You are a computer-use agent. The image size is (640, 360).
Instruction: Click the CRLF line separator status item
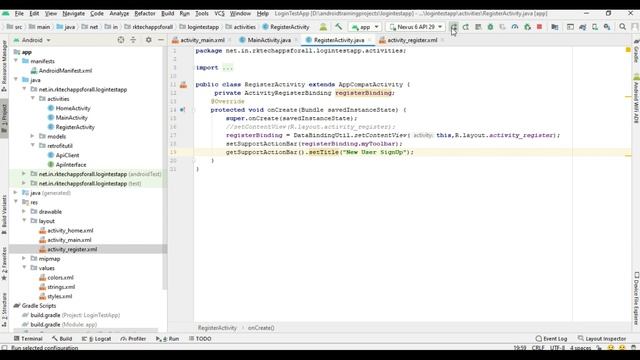pos(538,348)
